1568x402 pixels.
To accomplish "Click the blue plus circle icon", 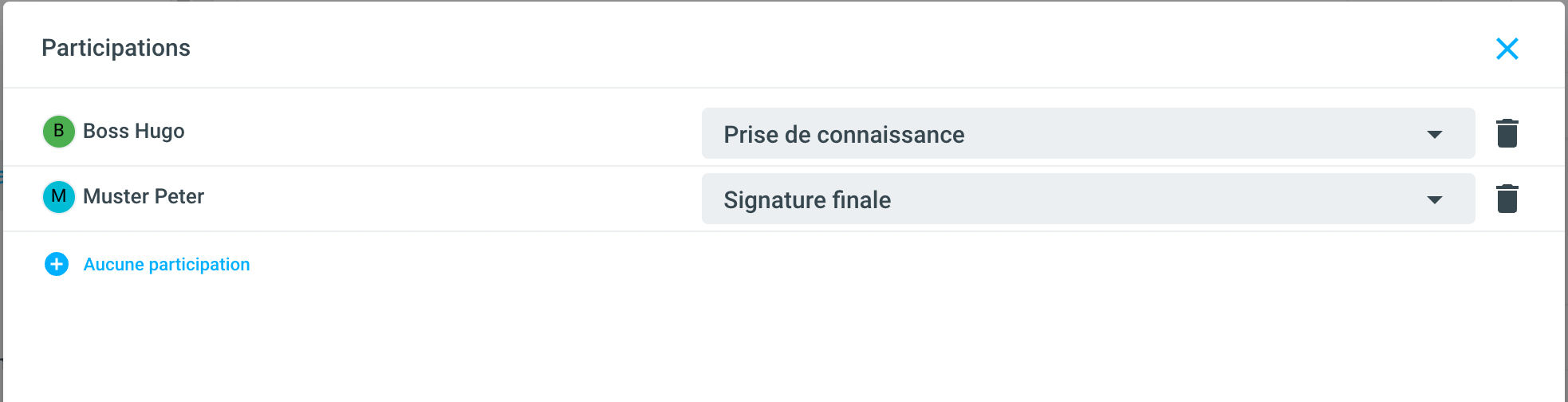I will point(57,264).
